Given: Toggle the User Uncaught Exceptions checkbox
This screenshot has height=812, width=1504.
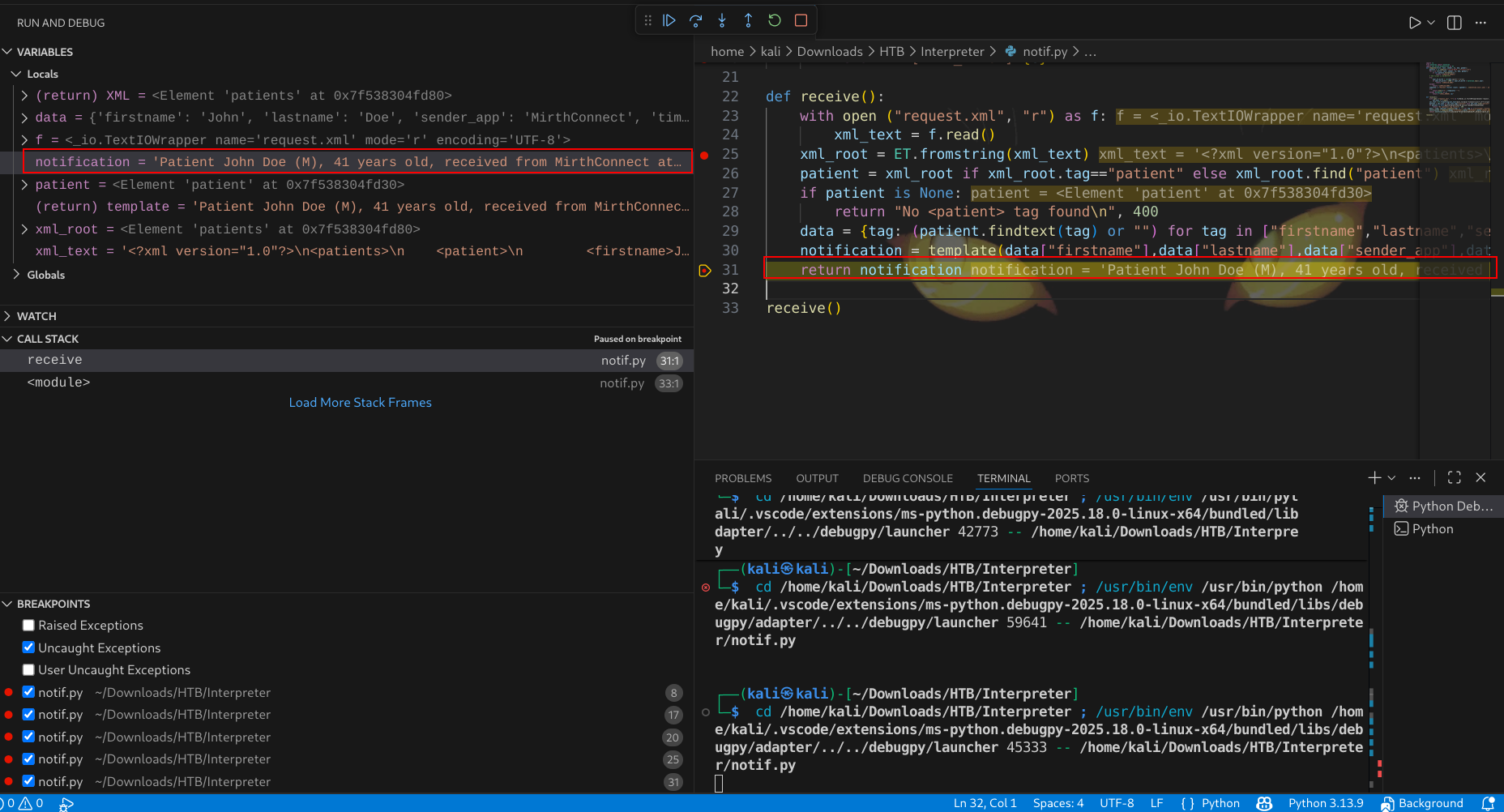Looking at the screenshot, I should (29, 670).
